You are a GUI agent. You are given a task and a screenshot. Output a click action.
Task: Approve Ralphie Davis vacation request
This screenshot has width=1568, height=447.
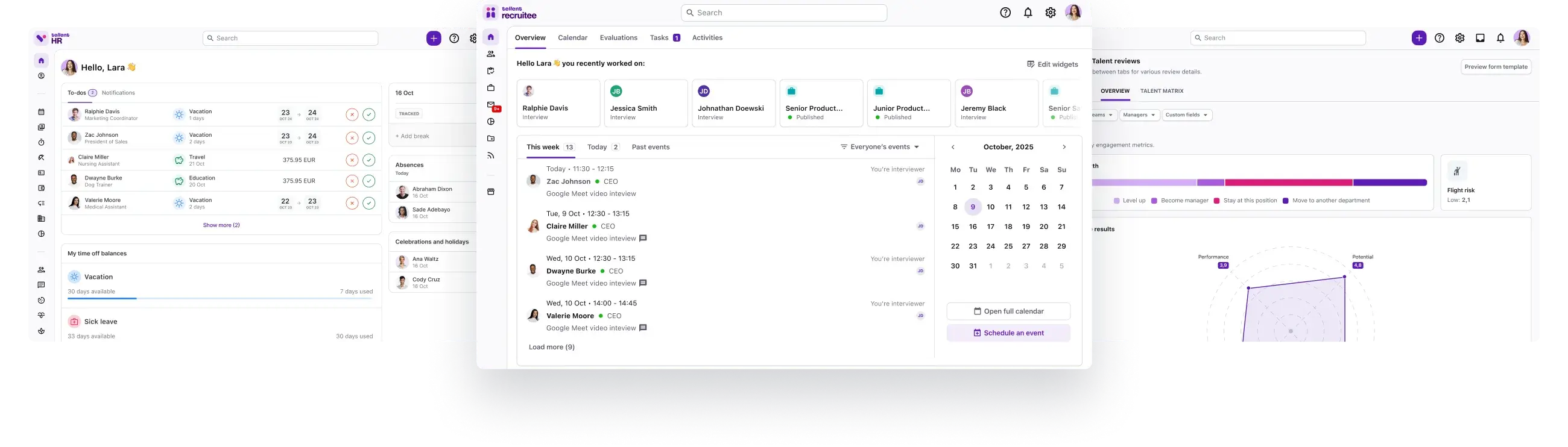click(x=369, y=114)
